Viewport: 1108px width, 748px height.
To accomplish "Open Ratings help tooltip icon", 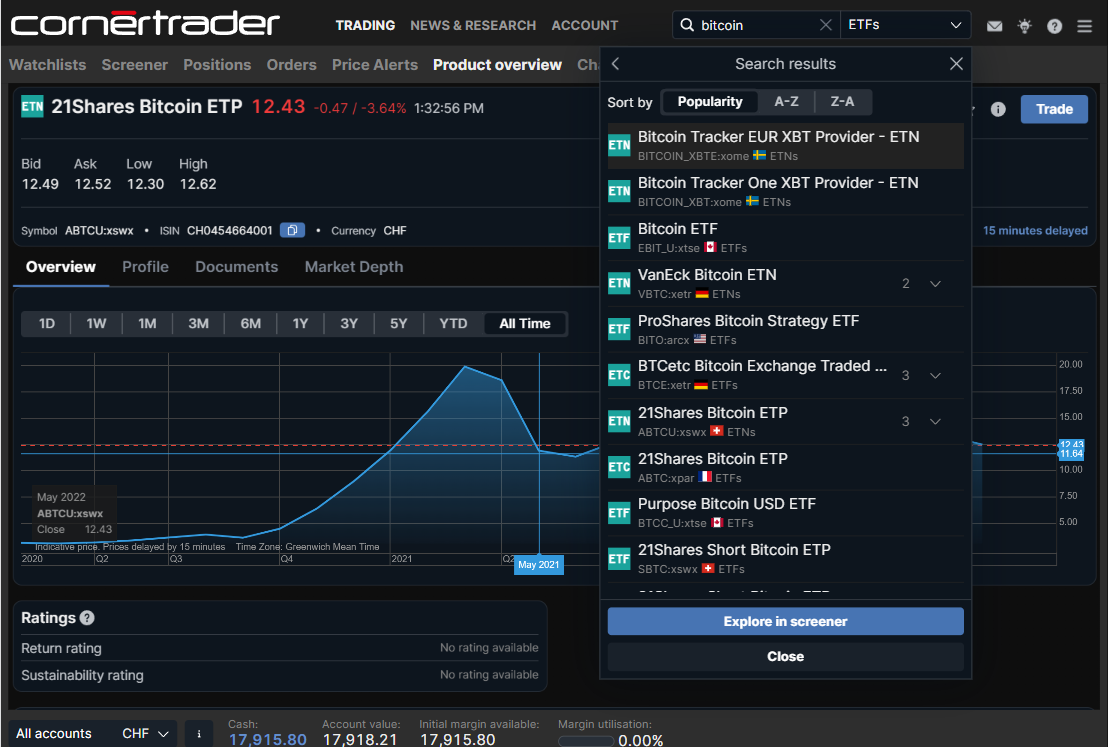I will click(87, 618).
